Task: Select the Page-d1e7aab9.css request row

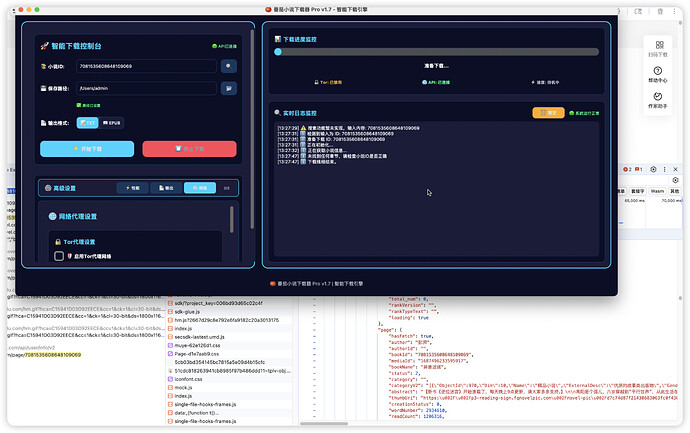Action: click(x=229, y=354)
